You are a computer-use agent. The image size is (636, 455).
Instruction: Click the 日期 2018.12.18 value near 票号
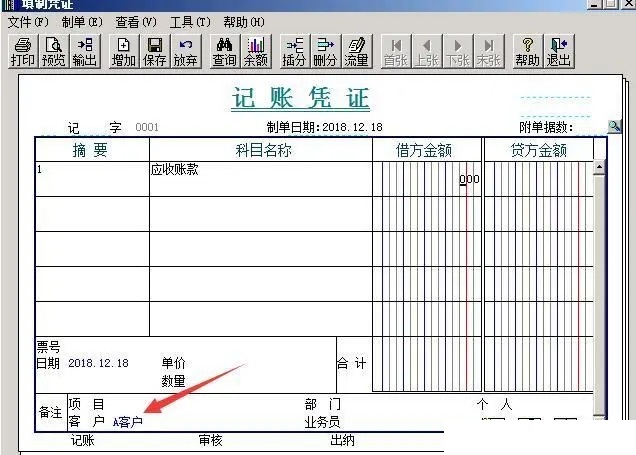(x=98, y=363)
